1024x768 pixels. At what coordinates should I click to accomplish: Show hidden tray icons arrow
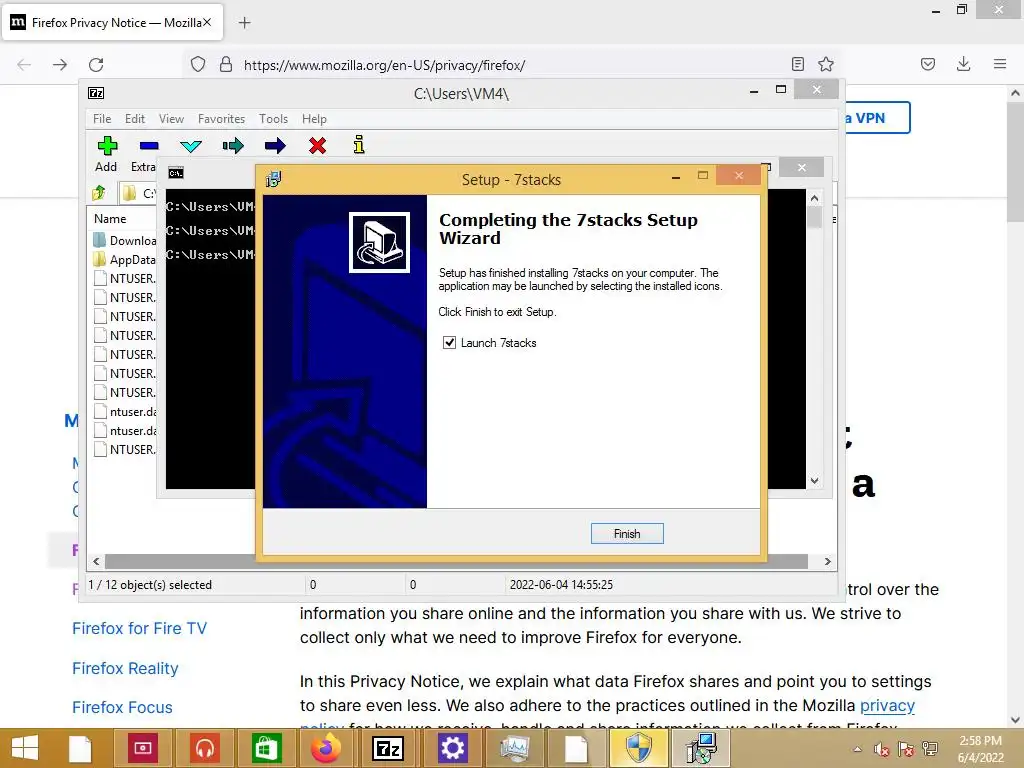(857, 749)
